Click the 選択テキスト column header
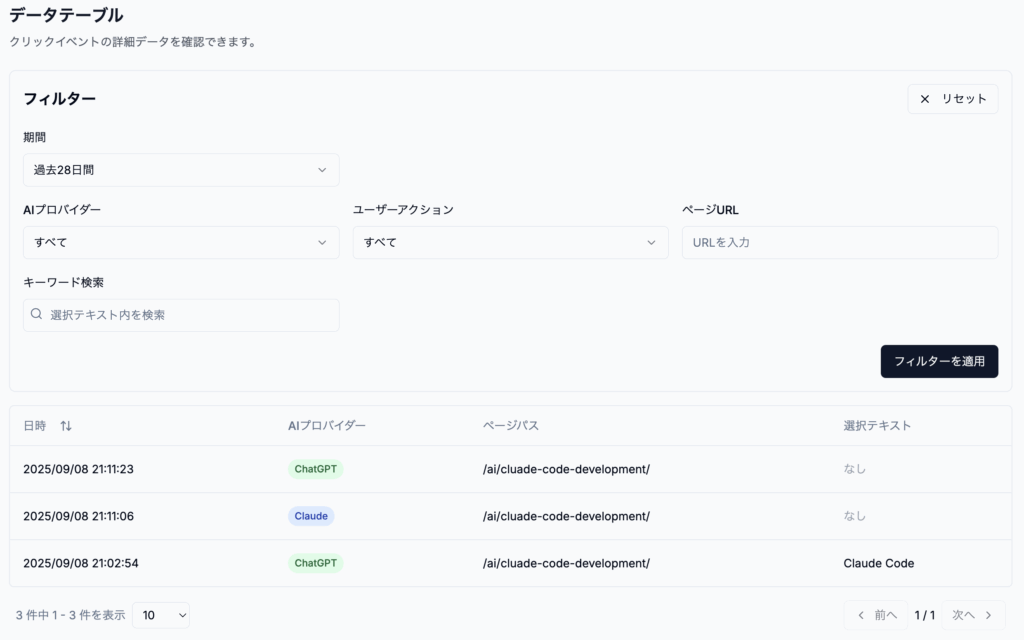 [877, 426]
